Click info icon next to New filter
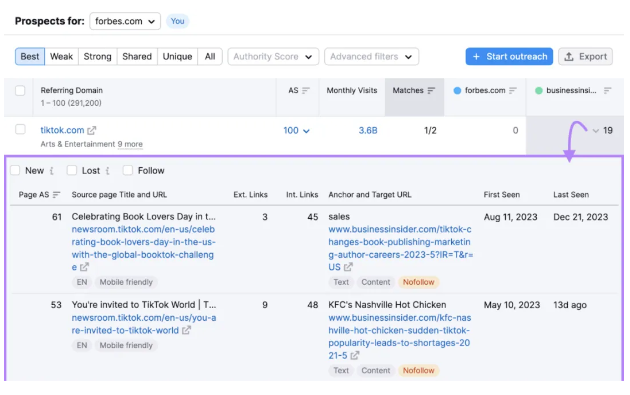 pos(51,171)
